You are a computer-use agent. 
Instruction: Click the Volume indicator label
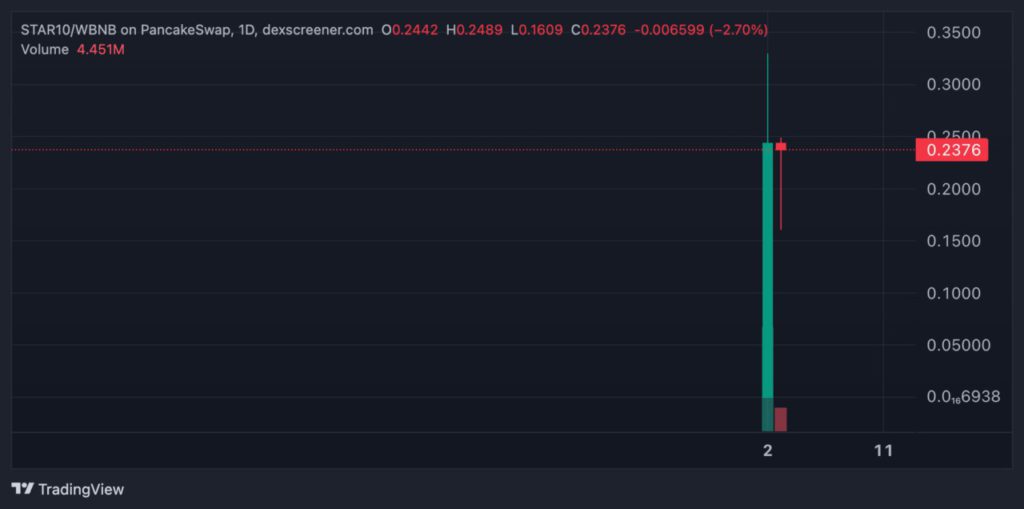[44, 48]
